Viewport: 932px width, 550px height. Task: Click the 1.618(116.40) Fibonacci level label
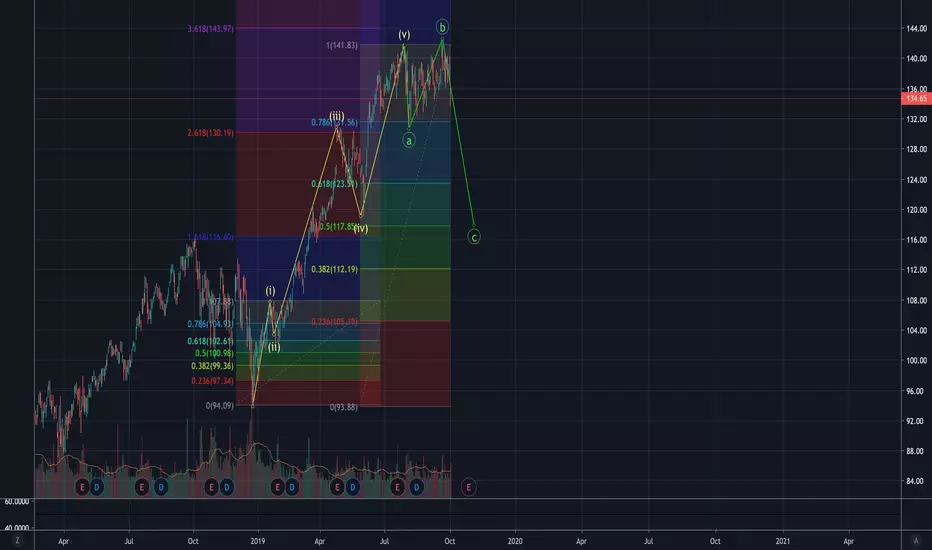click(x=210, y=237)
